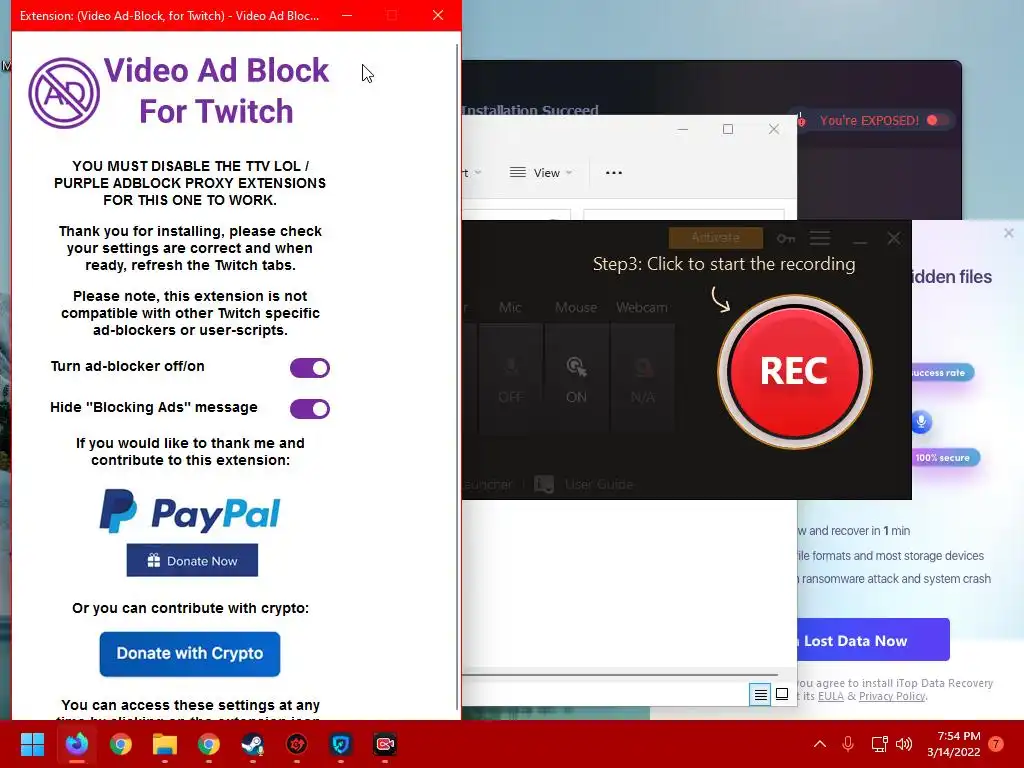Expand the system tray hidden icons chevron
This screenshot has width=1024, height=768.
coord(820,744)
